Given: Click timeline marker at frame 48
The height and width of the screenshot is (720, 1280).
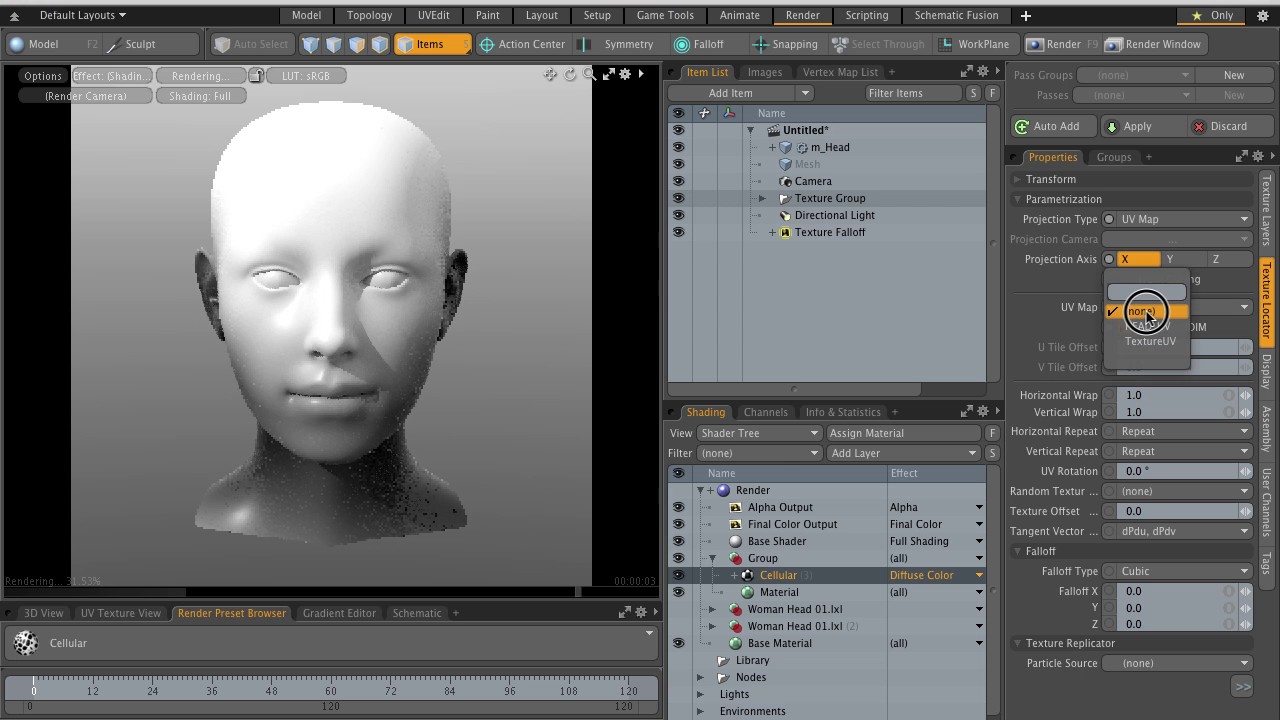Looking at the screenshot, I should pyautogui.click(x=271, y=690).
